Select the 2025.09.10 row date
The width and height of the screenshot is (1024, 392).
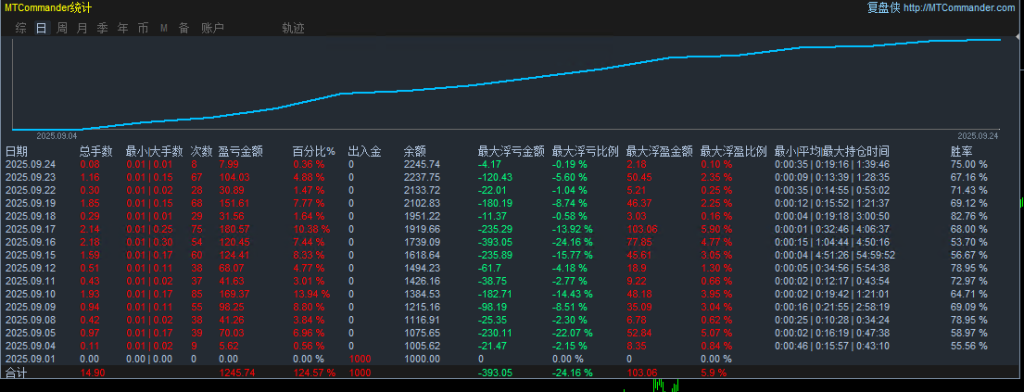coord(30,293)
